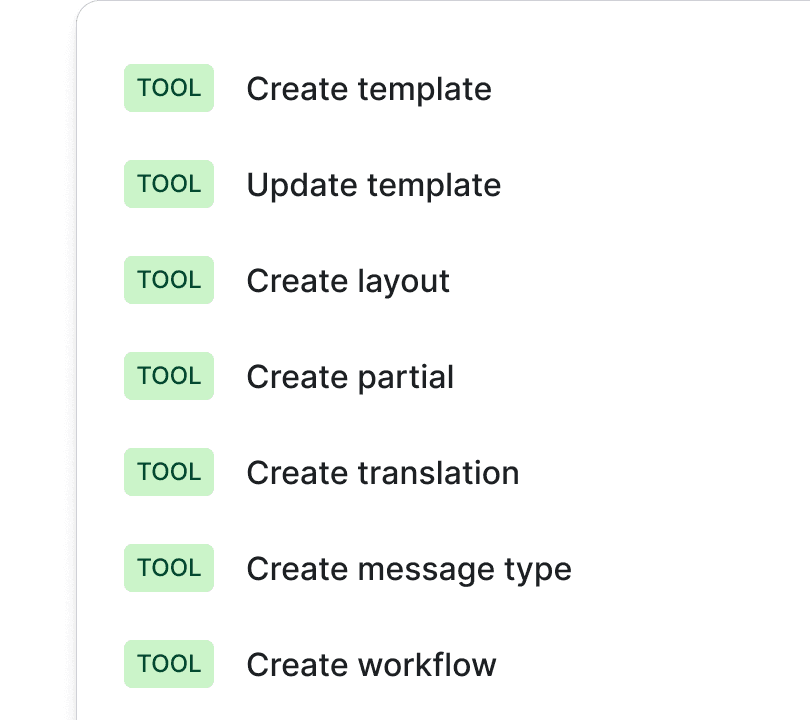Click the TOOL badge beside Create message type

pos(168,568)
